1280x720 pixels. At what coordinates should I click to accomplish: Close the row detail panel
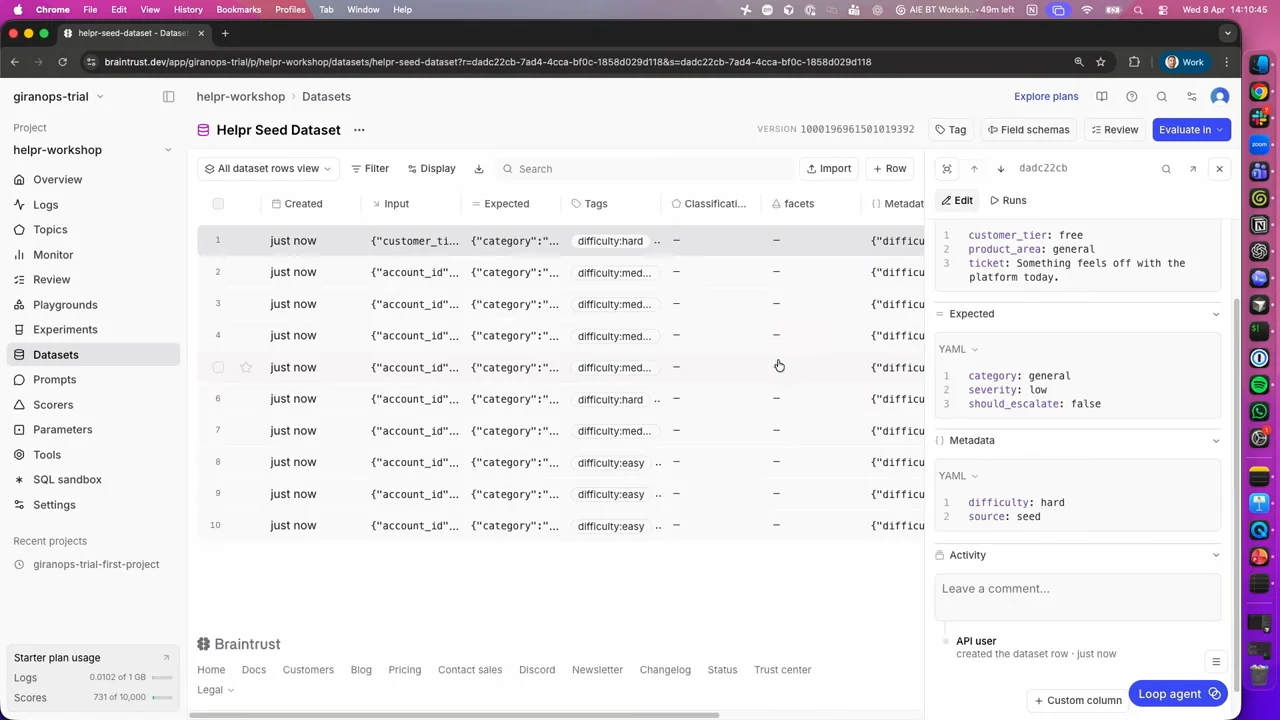click(x=1220, y=169)
